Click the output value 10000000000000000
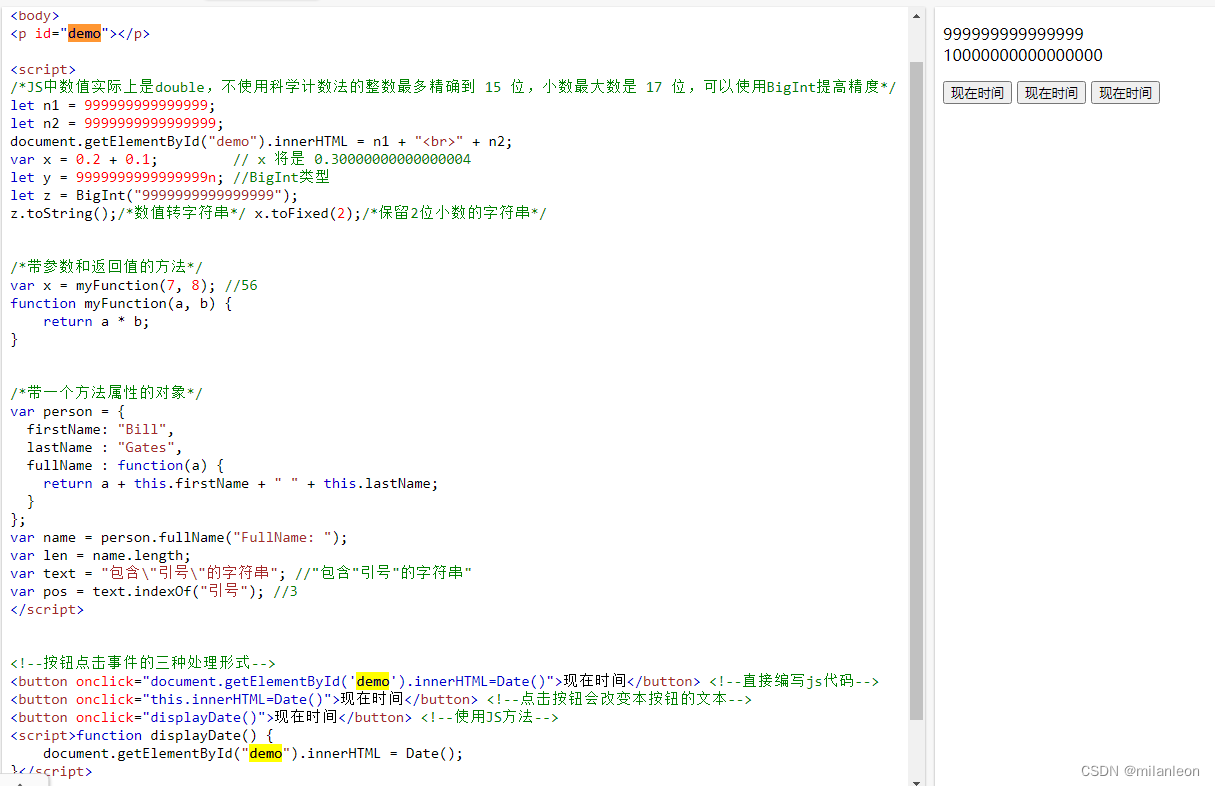 point(1023,55)
